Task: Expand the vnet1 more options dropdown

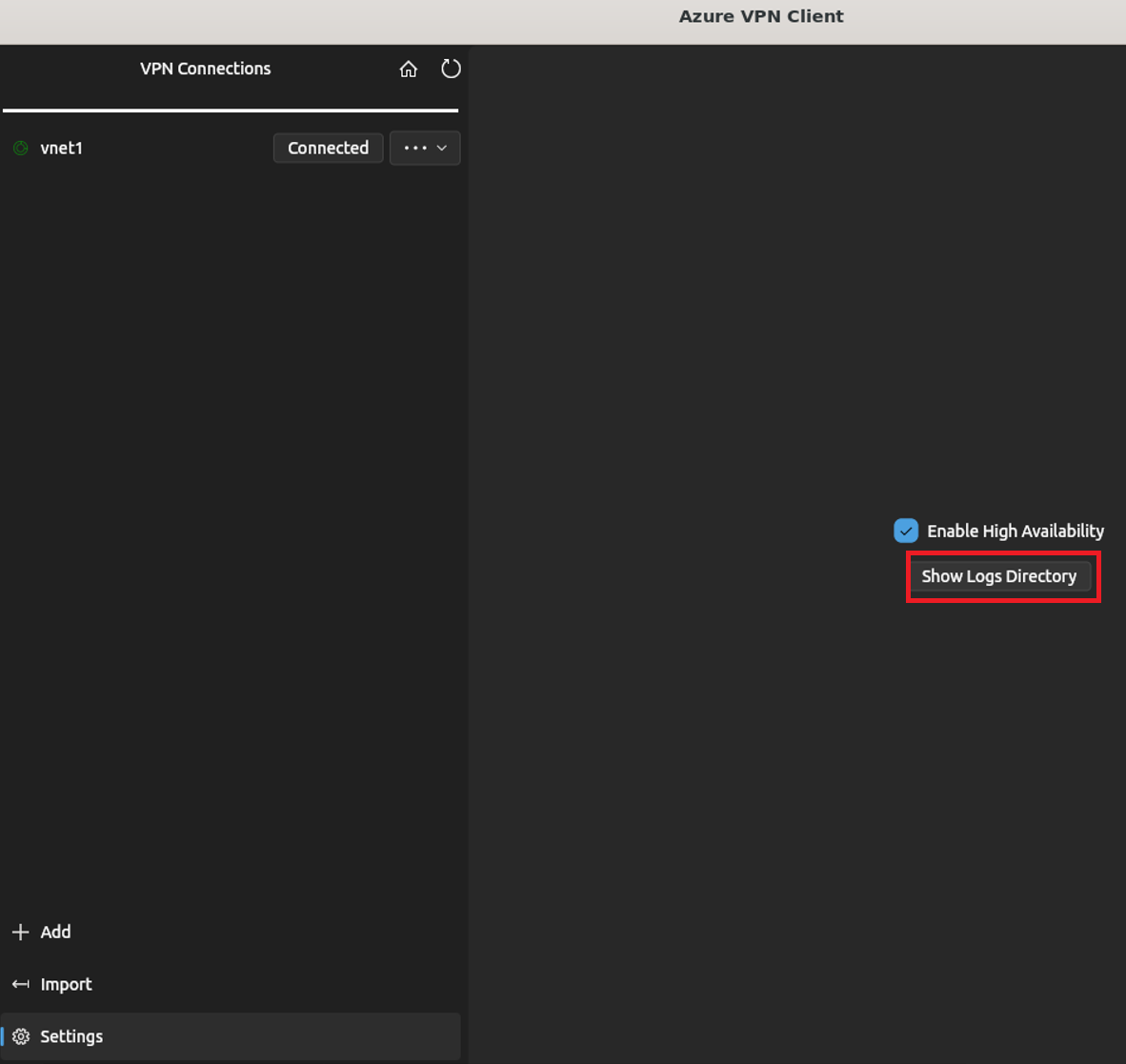Action: pyautogui.click(x=425, y=148)
